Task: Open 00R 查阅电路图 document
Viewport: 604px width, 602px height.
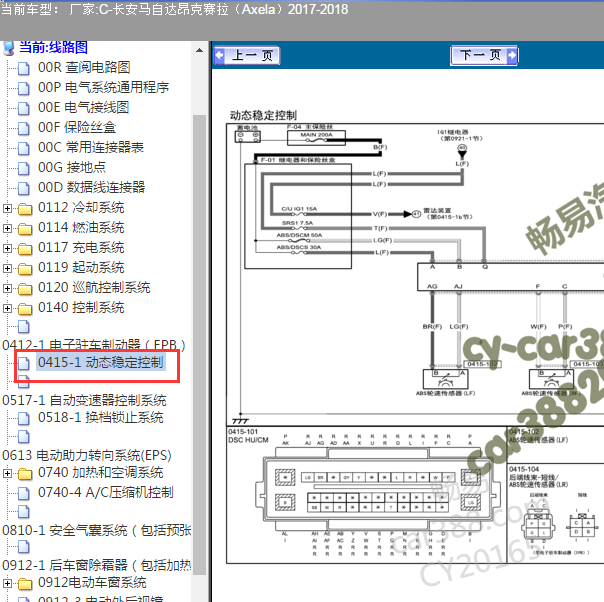Action: 84,67
